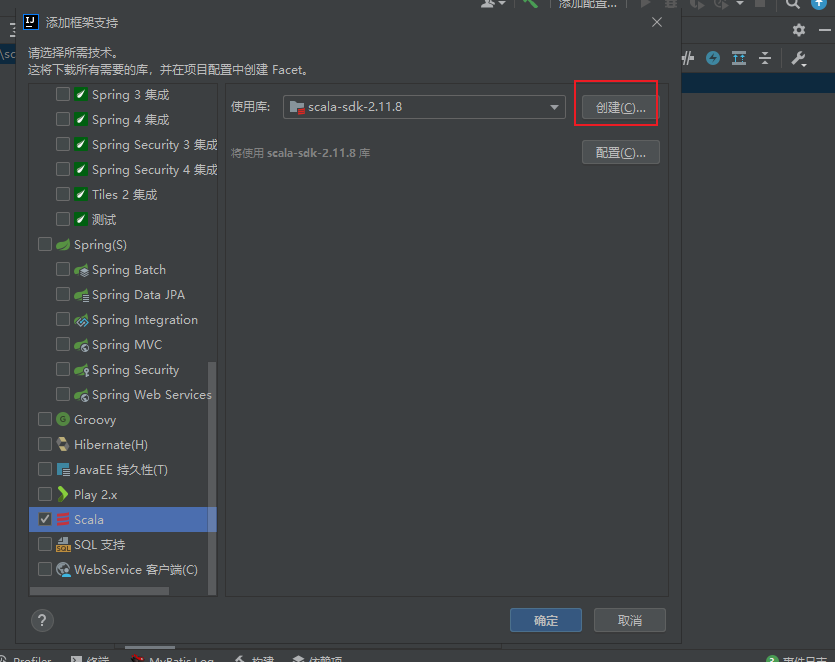
Task: Open the wrench settings dropdown icon
Action: (799, 58)
